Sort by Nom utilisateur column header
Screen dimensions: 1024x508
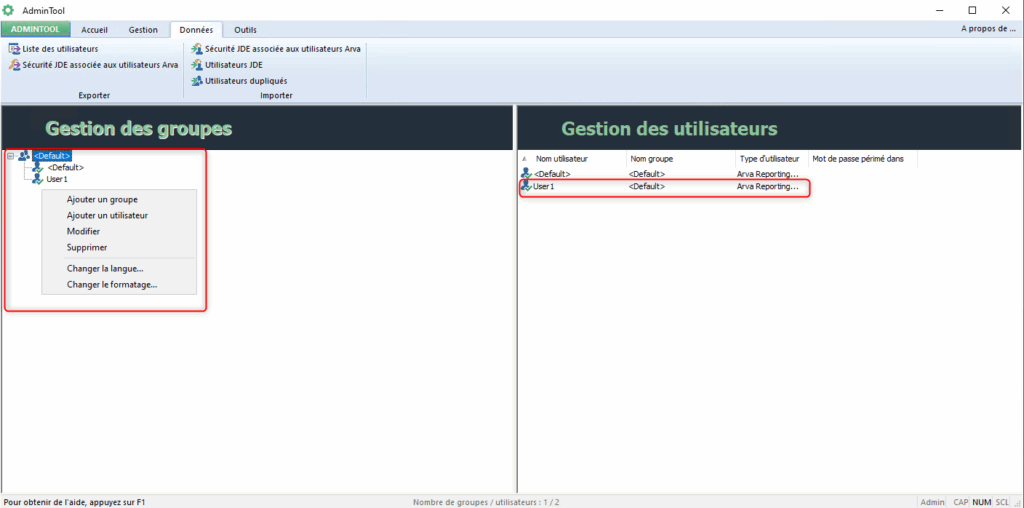[x=562, y=158]
